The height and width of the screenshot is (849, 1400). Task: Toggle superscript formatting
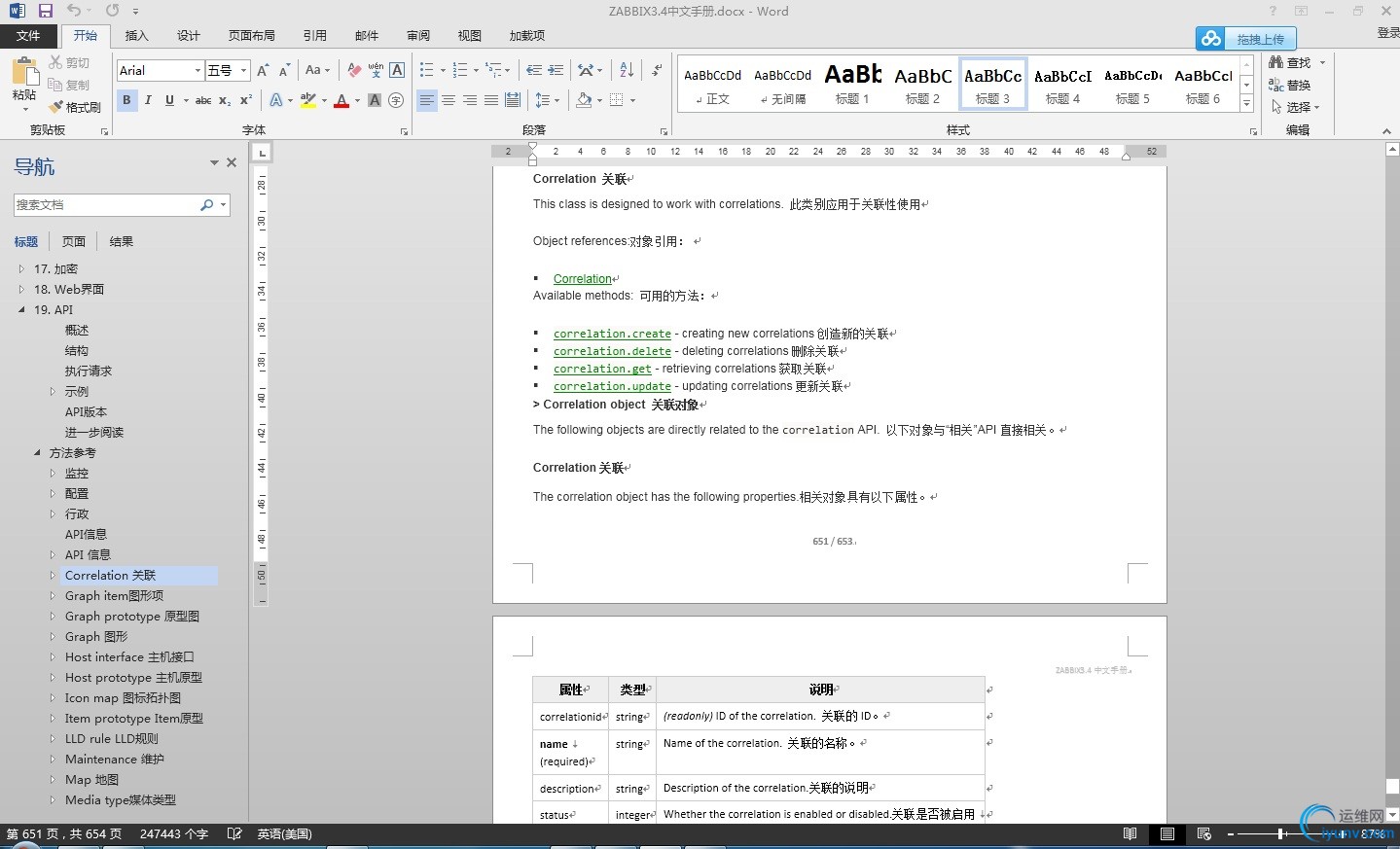tap(246, 100)
